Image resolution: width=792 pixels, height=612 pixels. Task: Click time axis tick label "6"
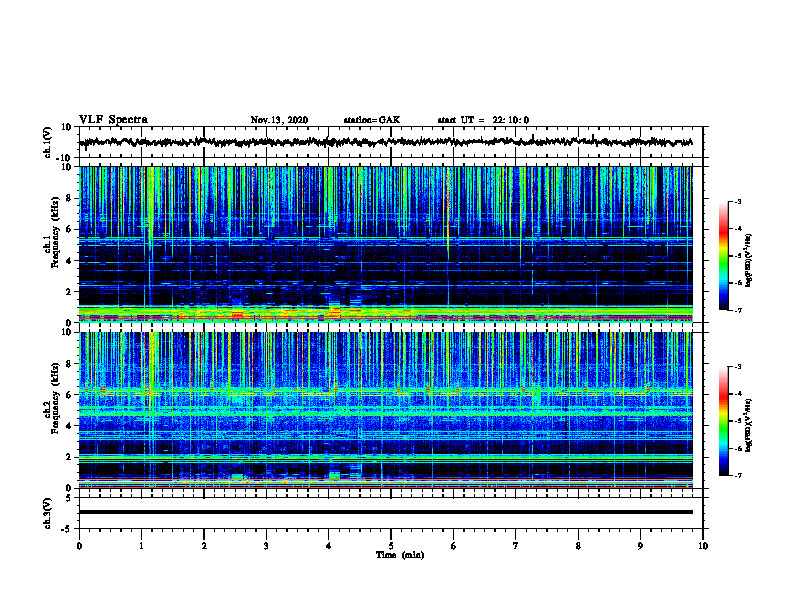(454, 546)
